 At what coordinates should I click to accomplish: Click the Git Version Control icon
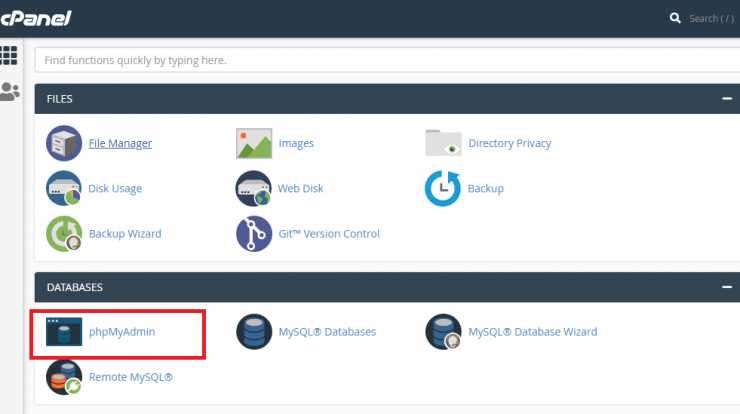coord(254,234)
